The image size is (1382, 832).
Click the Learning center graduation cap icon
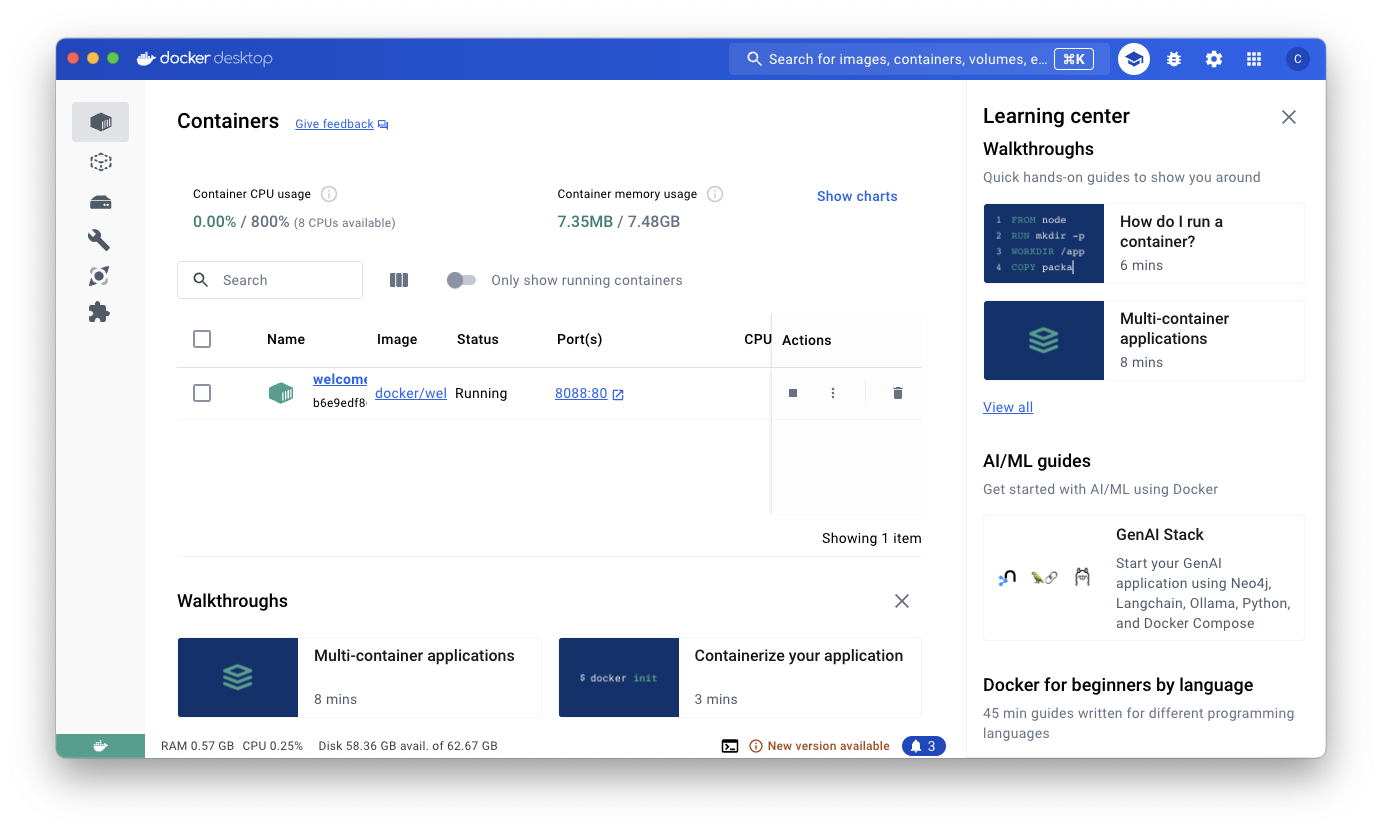click(x=1134, y=59)
